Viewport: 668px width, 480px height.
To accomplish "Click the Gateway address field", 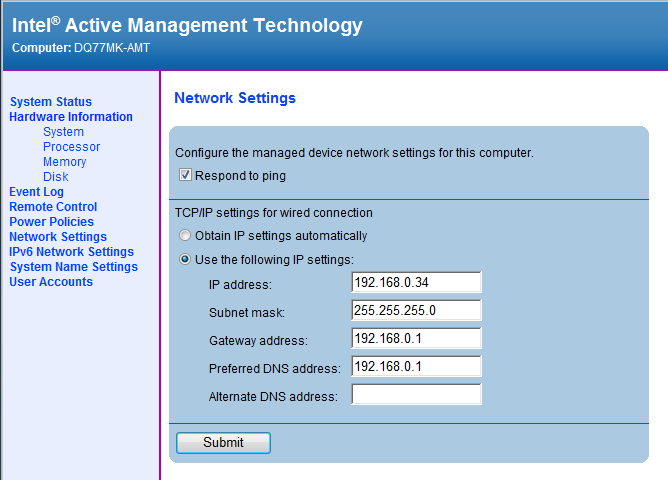I will 417,339.
